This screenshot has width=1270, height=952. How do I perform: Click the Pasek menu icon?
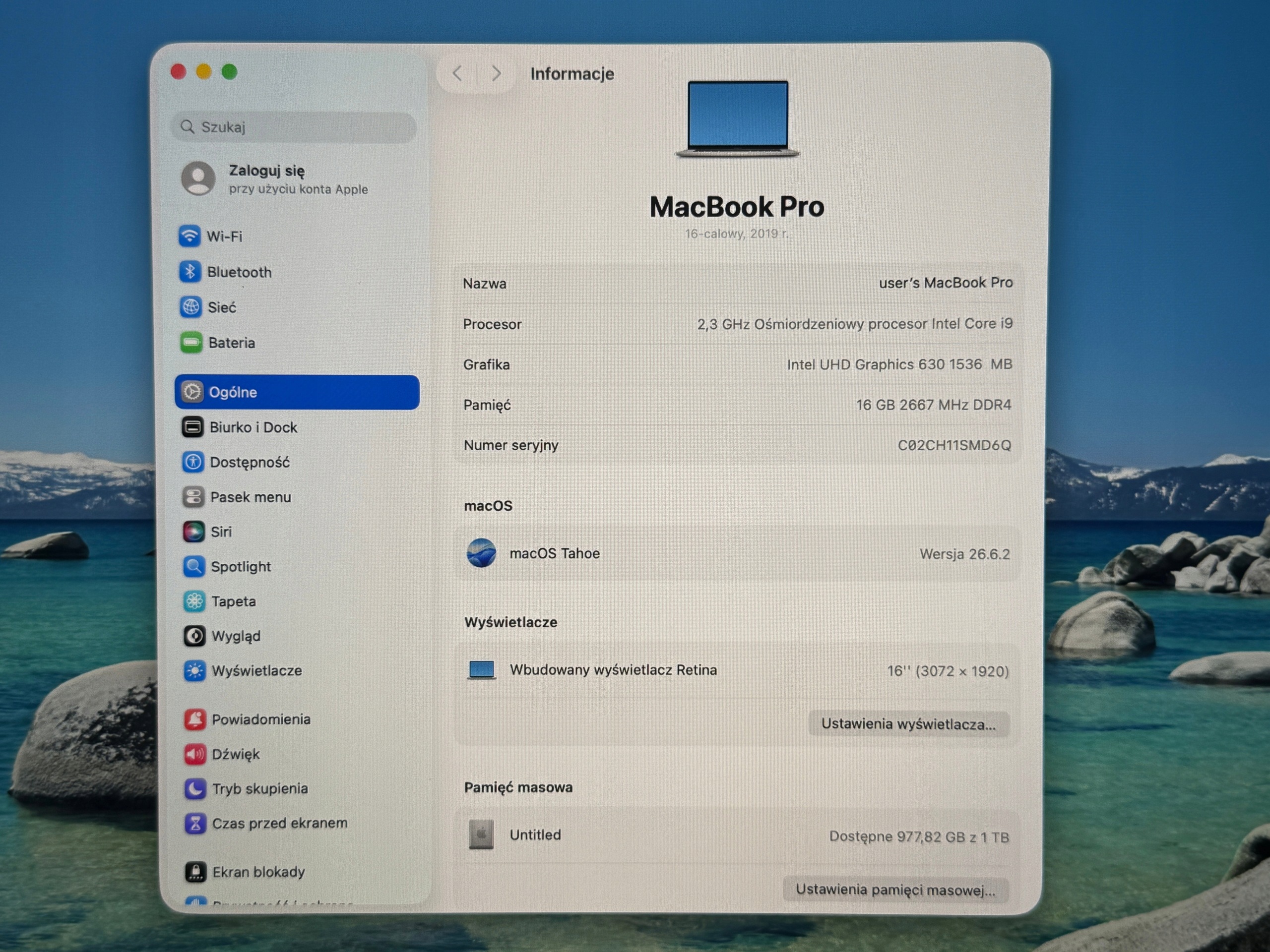point(193,497)
